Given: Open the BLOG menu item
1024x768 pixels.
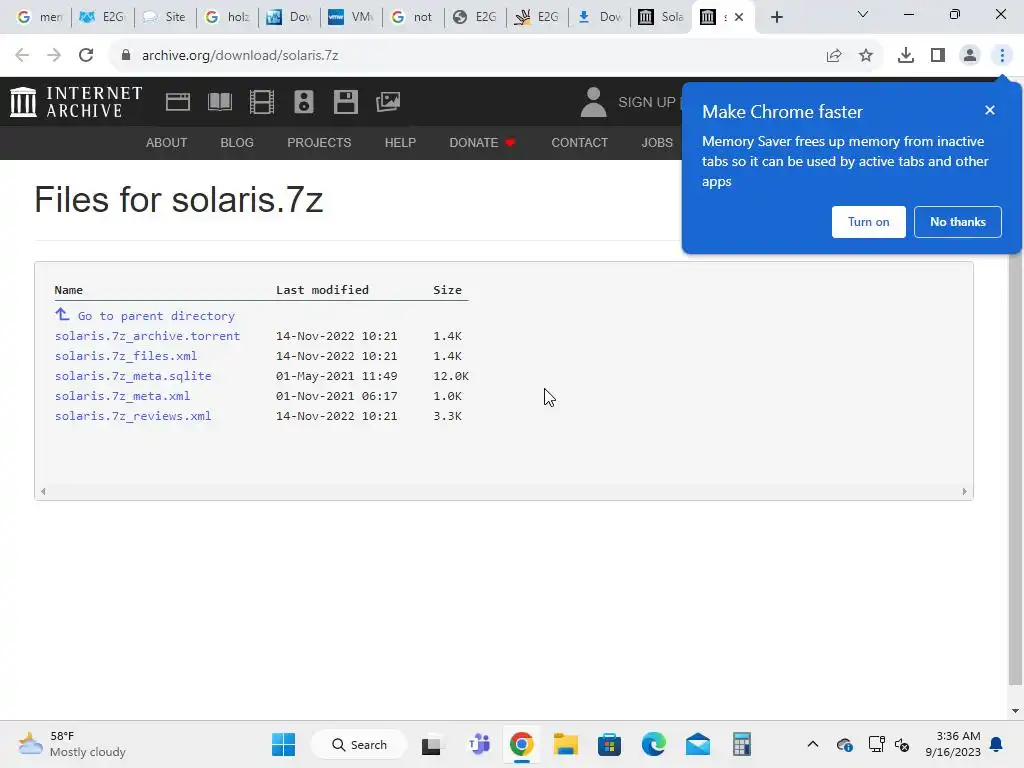Looking at the screenshot, I should point(237,142).
